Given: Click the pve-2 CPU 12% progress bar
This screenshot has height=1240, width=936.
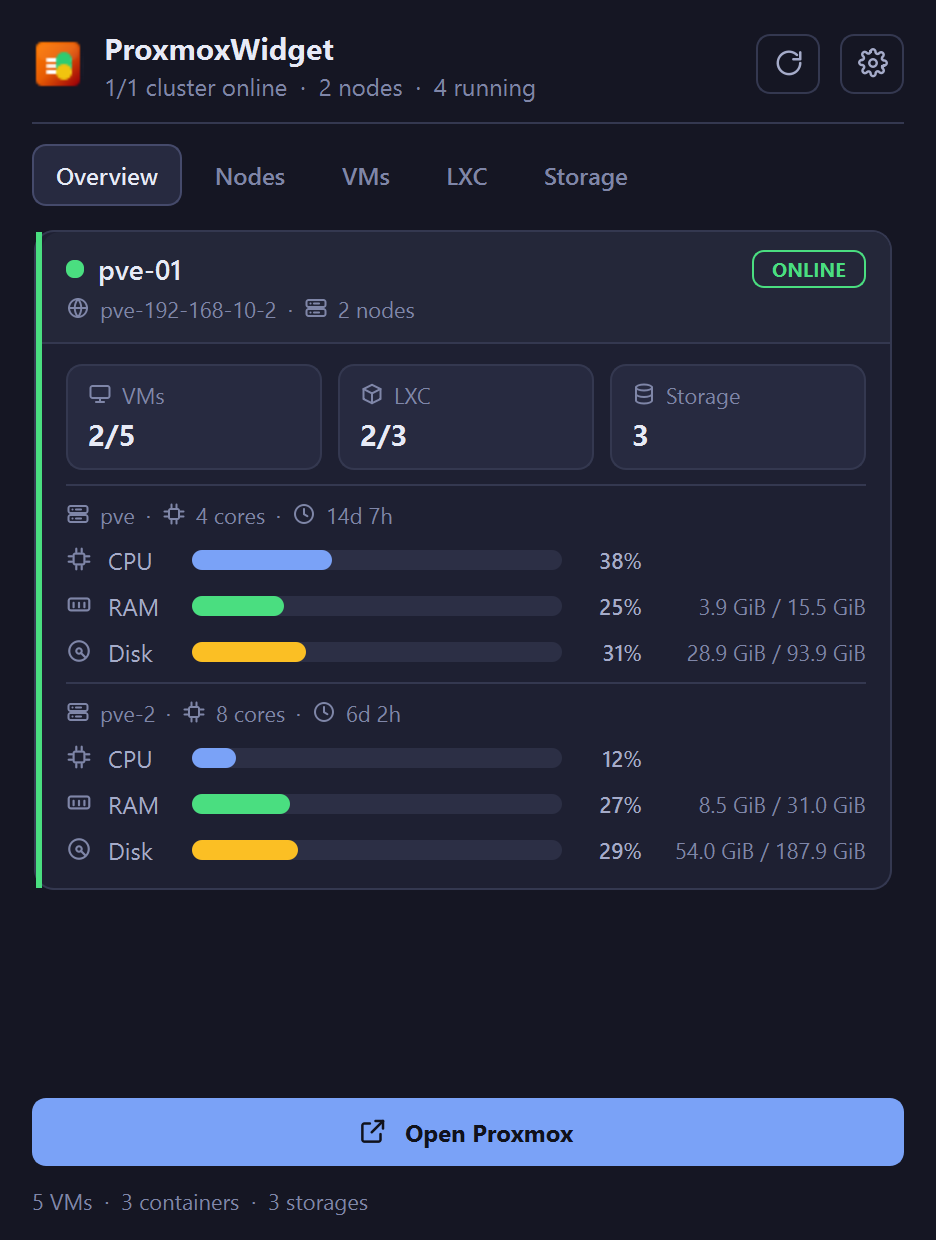Looking at the screenshot, I should 377,758.
